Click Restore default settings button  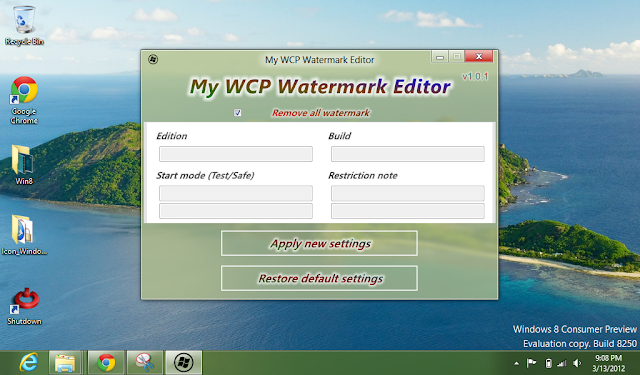(319, 278)
